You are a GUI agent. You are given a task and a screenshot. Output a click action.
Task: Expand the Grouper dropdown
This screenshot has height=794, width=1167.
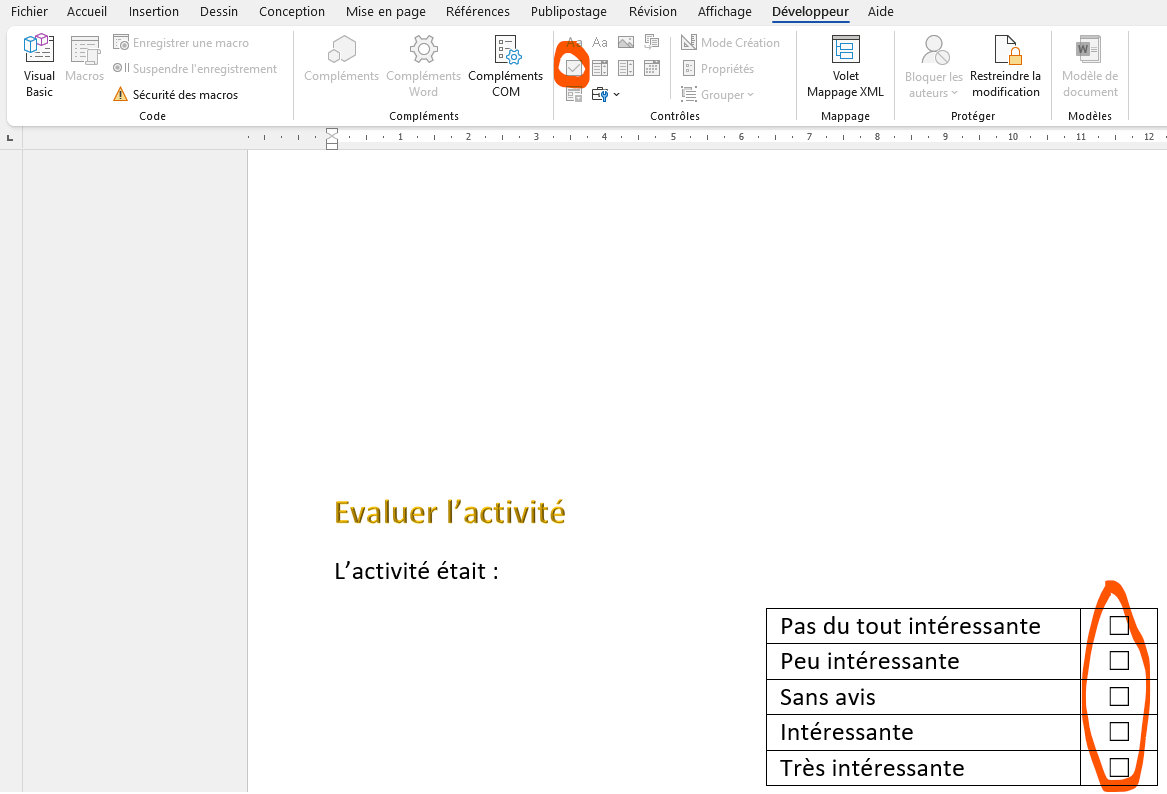click(717, 95)
